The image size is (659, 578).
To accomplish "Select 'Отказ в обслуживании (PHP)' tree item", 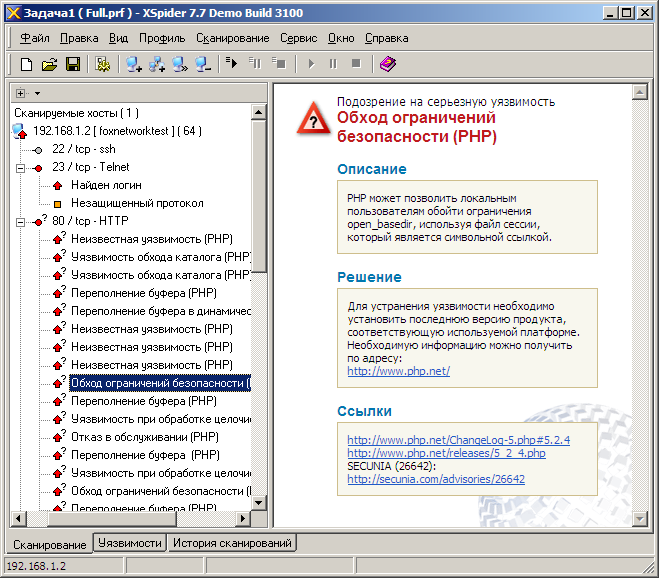I will coord(145,437).
